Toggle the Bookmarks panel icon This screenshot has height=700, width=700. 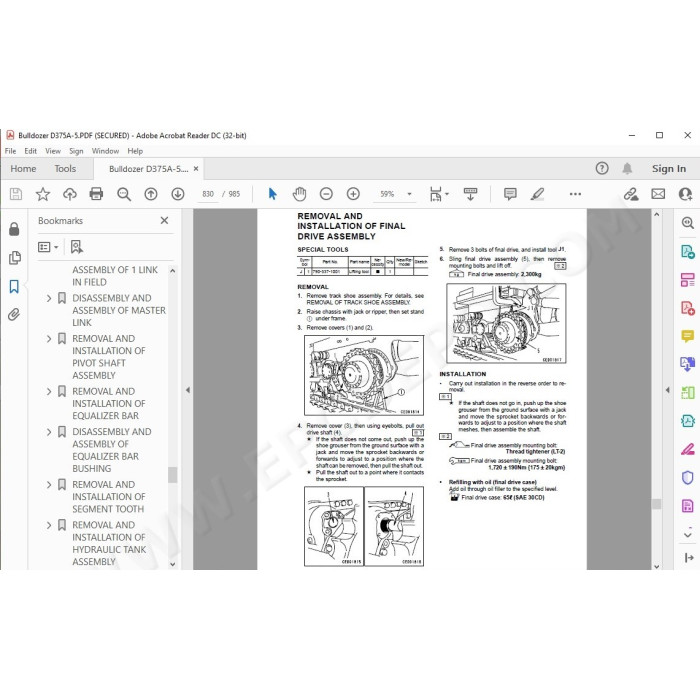pos(14,286)
